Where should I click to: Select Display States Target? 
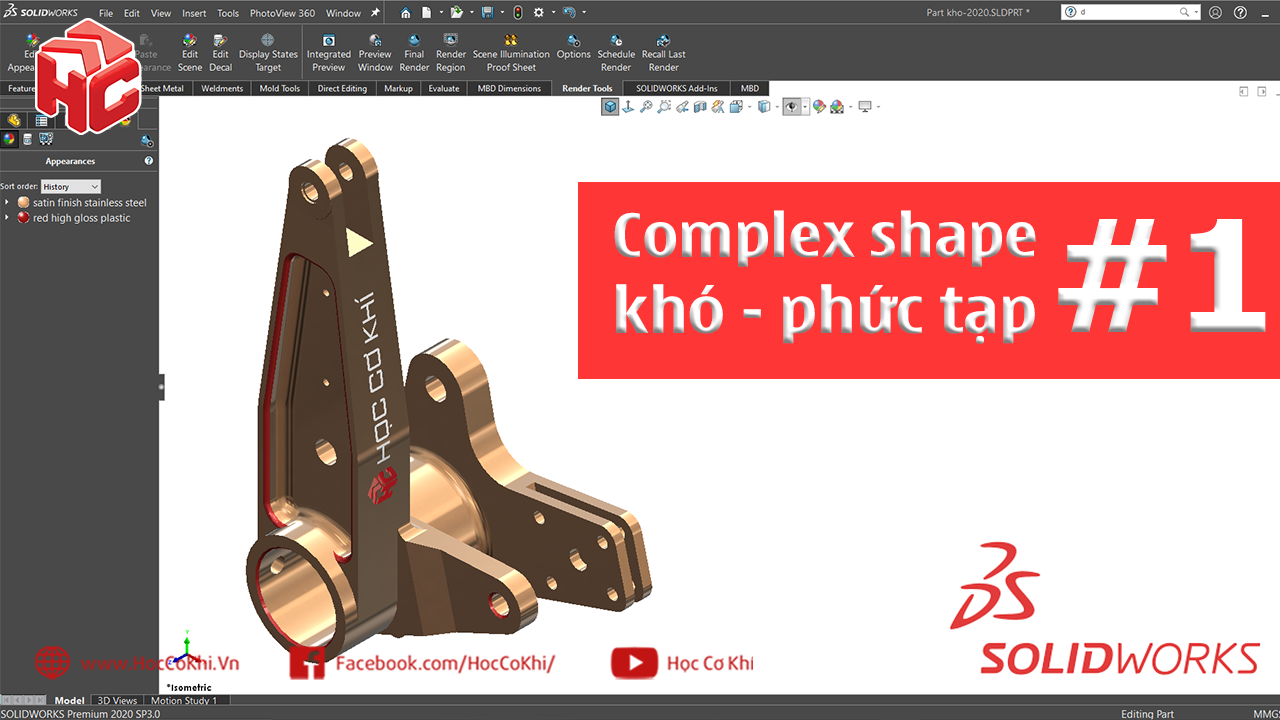tap(268, 53)
